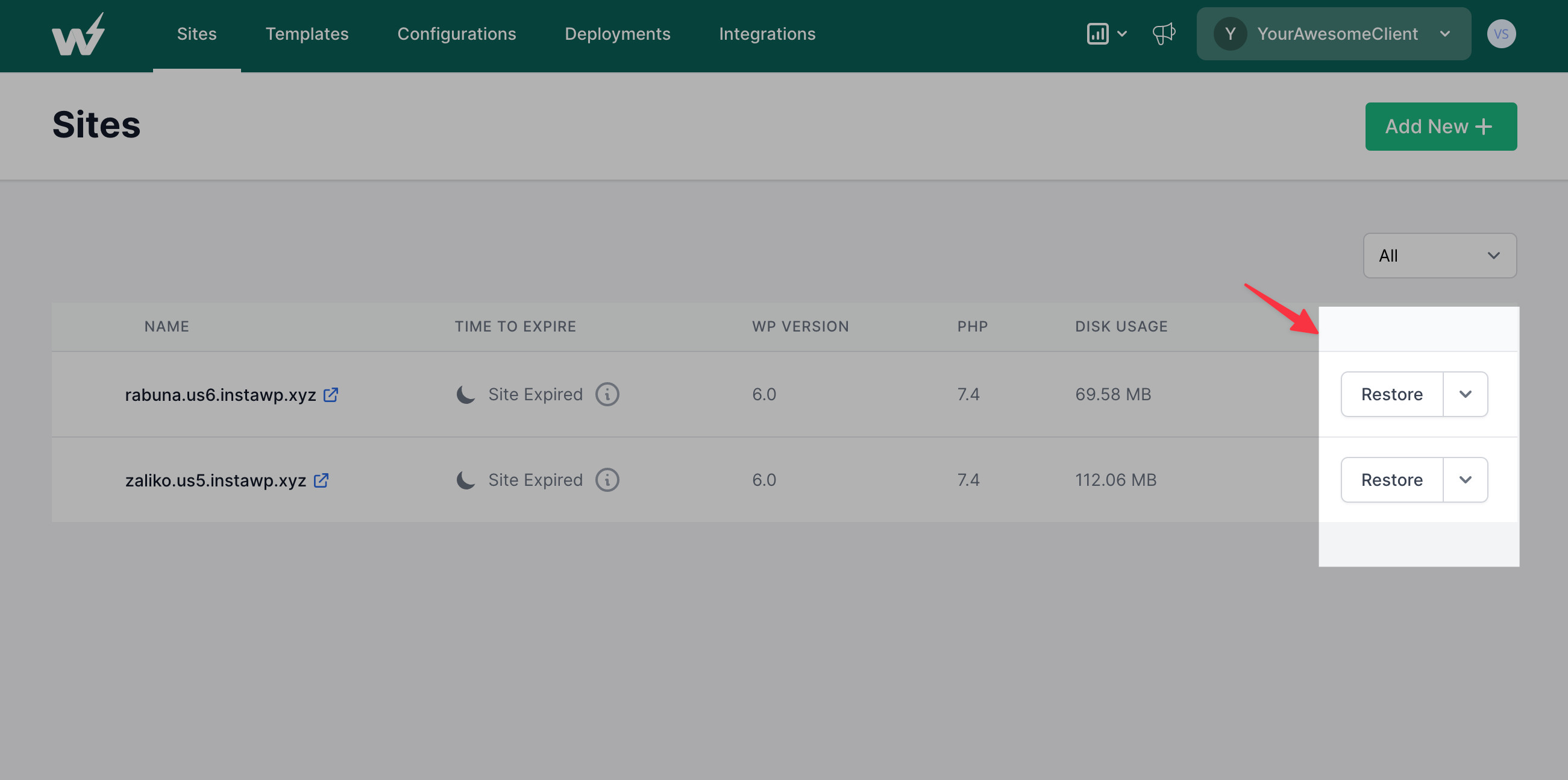This screenshot has height=780, width=1568.
Task: Open external link icon for rabuna.us6.instawp.xyz
Action: coord(330,395)
